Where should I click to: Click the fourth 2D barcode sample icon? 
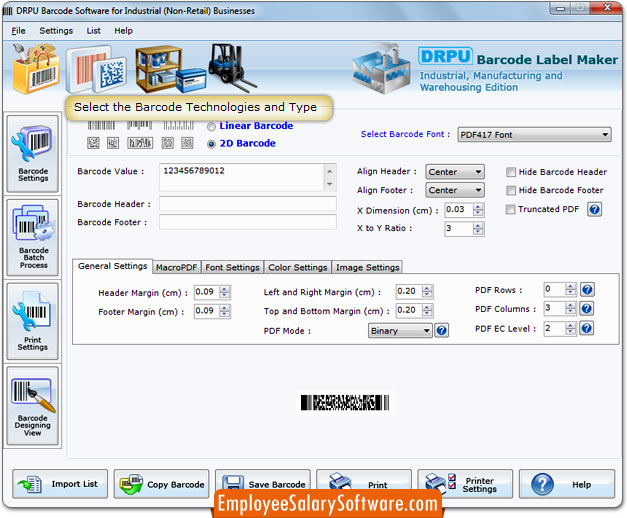168,143
